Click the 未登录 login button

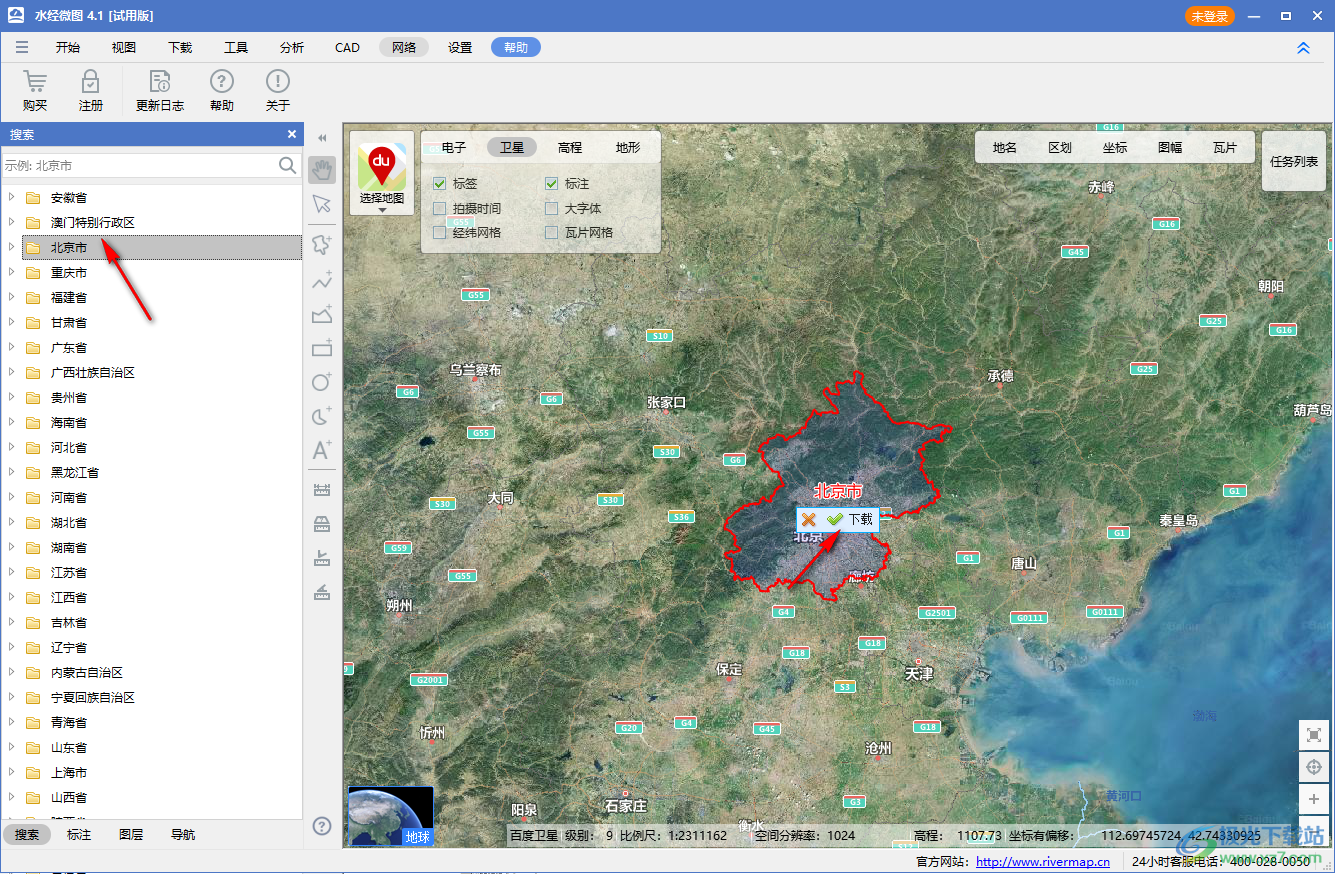(1210, 16)
